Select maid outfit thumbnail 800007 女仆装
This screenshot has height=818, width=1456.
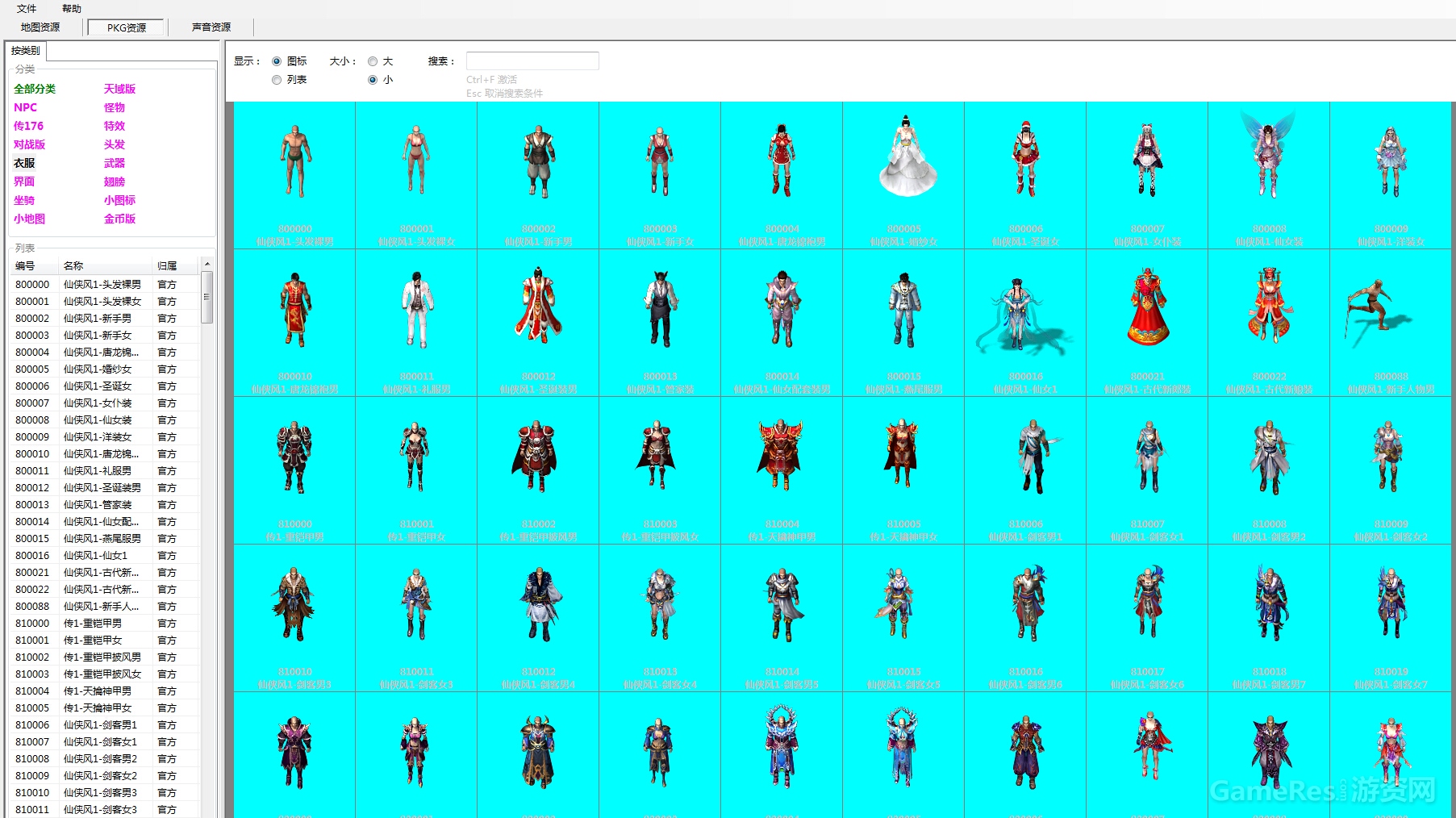[x=1147, y=175]
